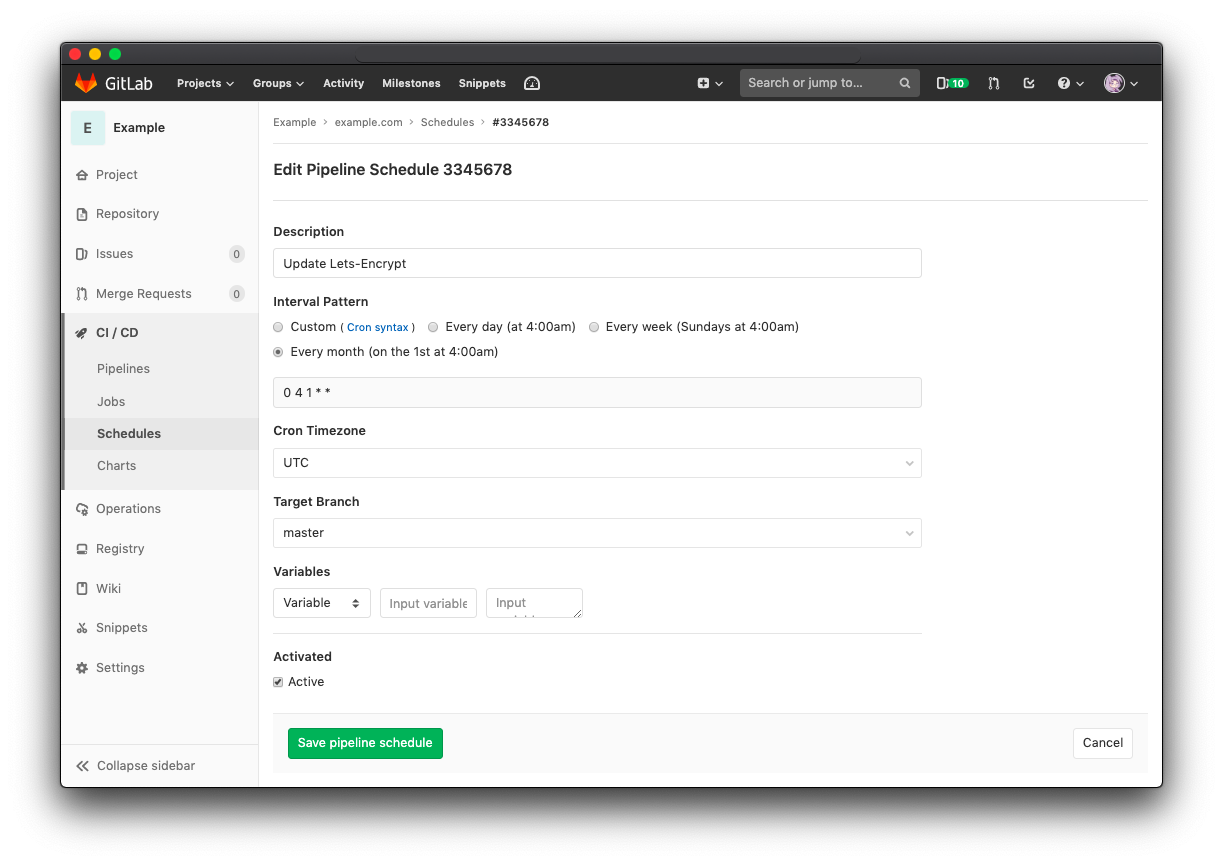Open the performance bar gauge icon

pos(532,83)
